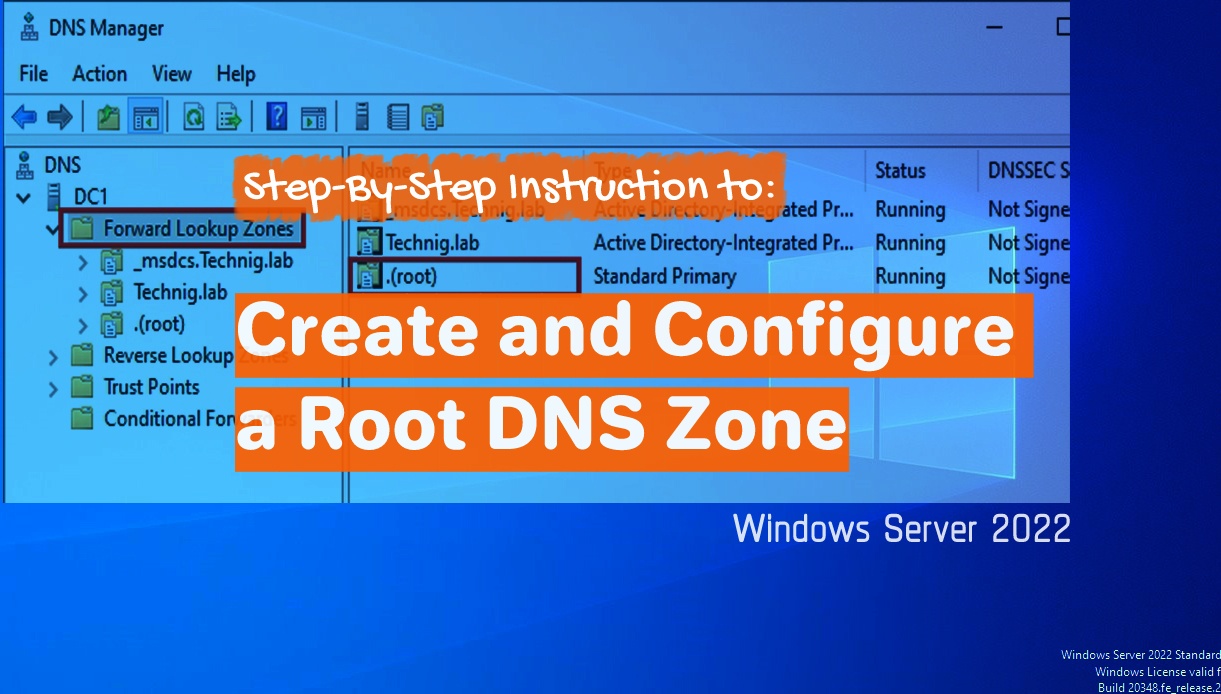Select the DNS root node icon in tree
The image size is (1221, 694).
click(27, 165)
